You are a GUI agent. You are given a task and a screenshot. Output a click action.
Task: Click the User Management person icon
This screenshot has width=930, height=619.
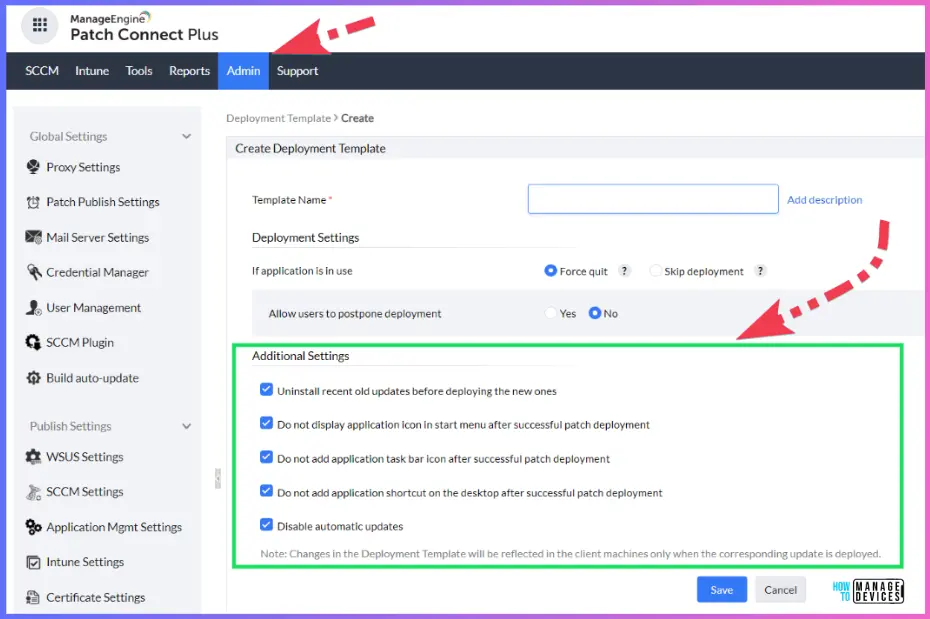coord(33,308)
